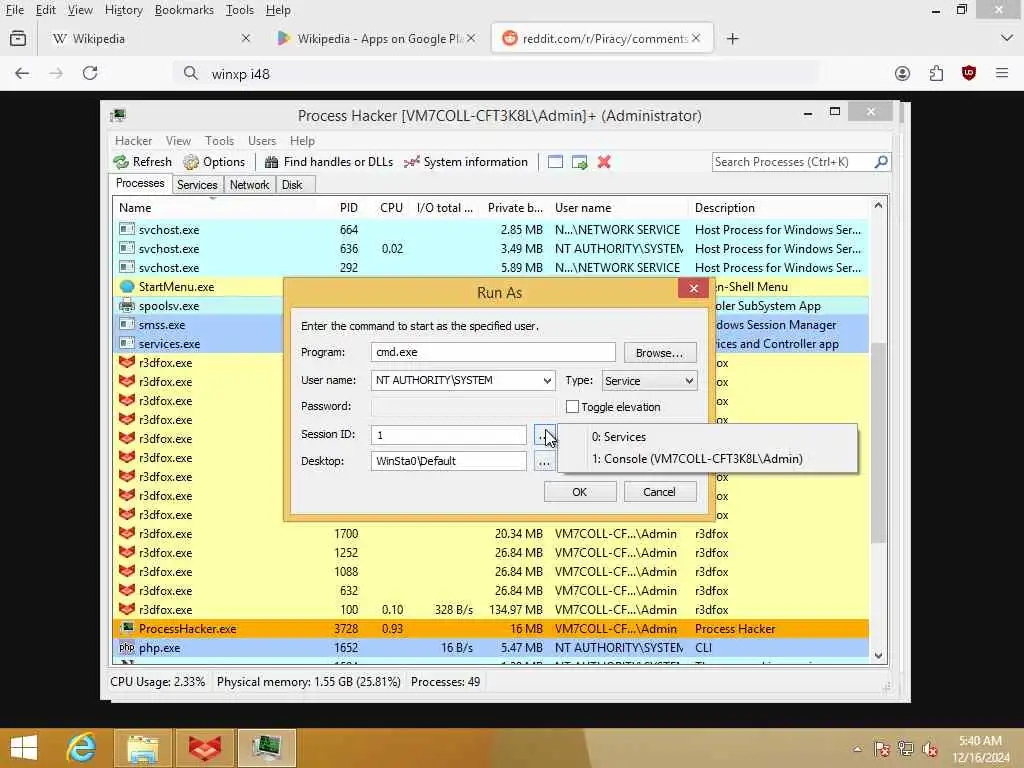Open the browser hamburger menu
Screen dimensions: 1024x768
1002,73
